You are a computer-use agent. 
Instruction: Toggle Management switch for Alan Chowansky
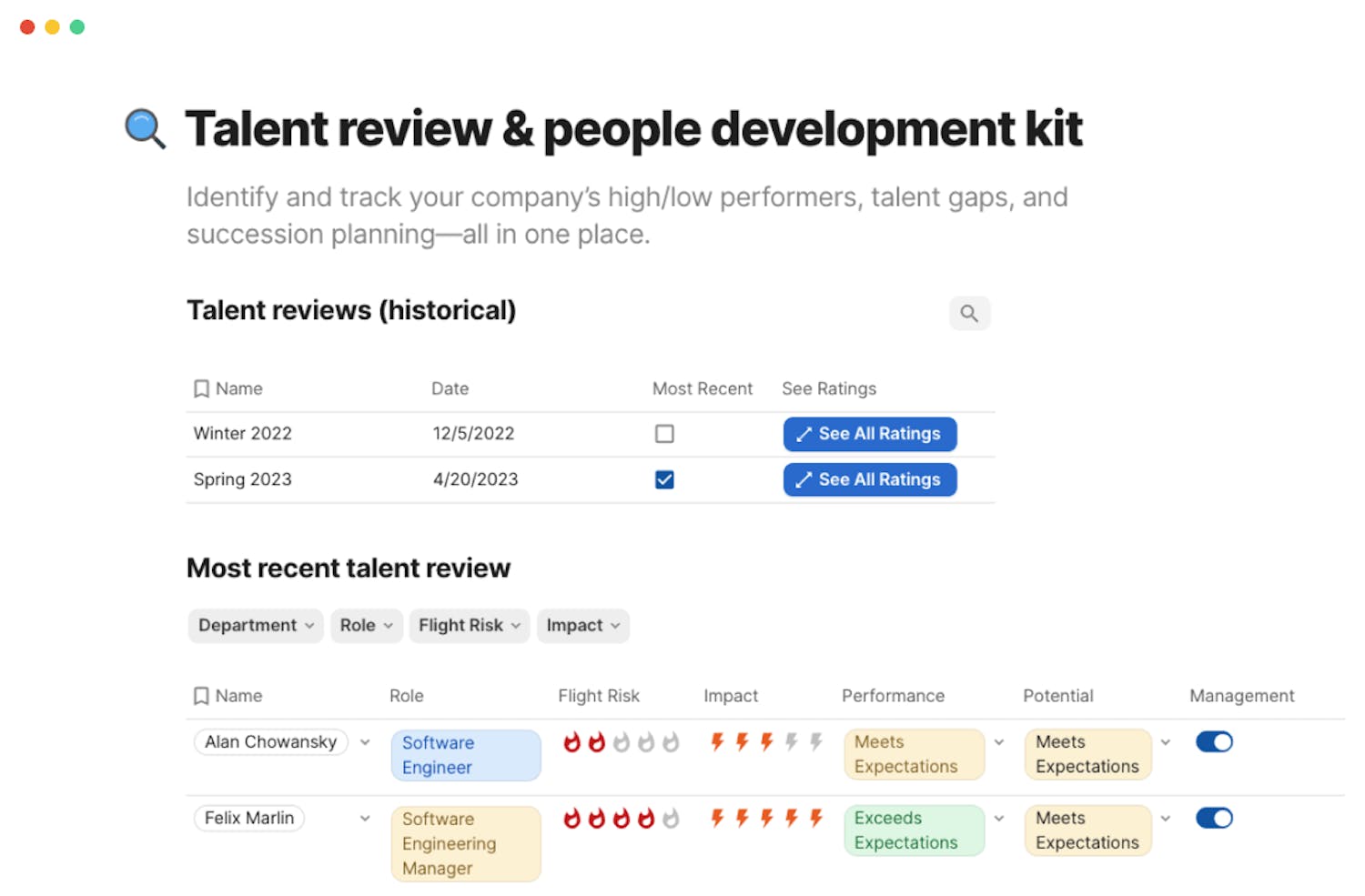pos(1214,742)
